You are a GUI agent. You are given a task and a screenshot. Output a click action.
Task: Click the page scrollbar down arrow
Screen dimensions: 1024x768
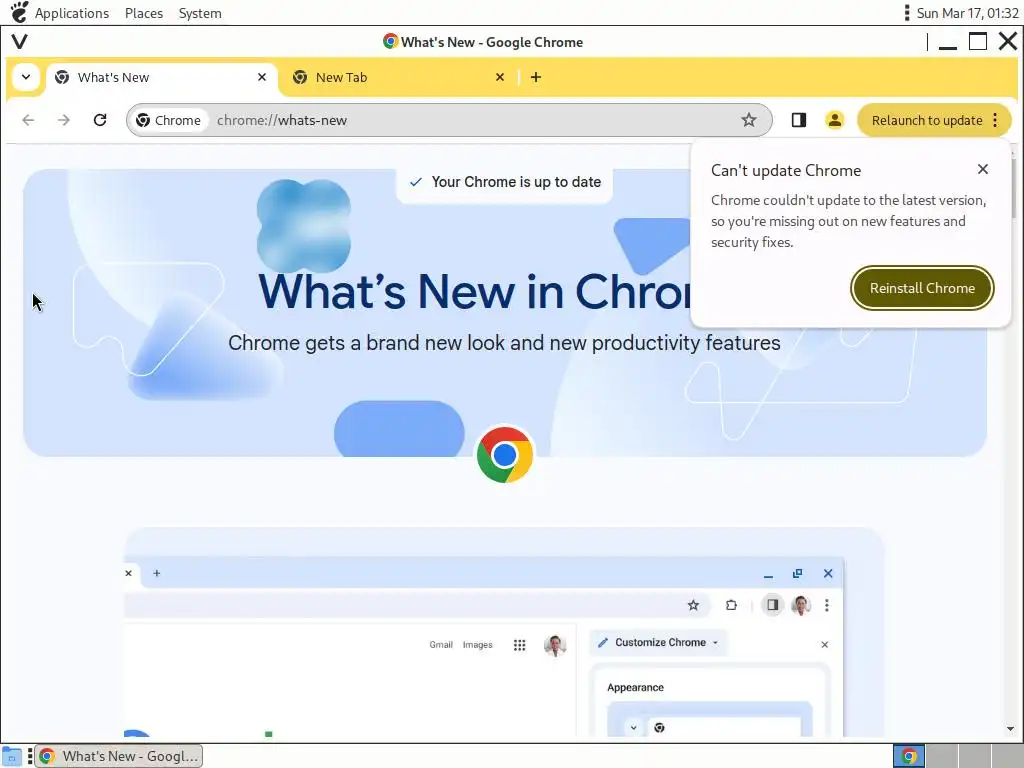coord(1010,729)
